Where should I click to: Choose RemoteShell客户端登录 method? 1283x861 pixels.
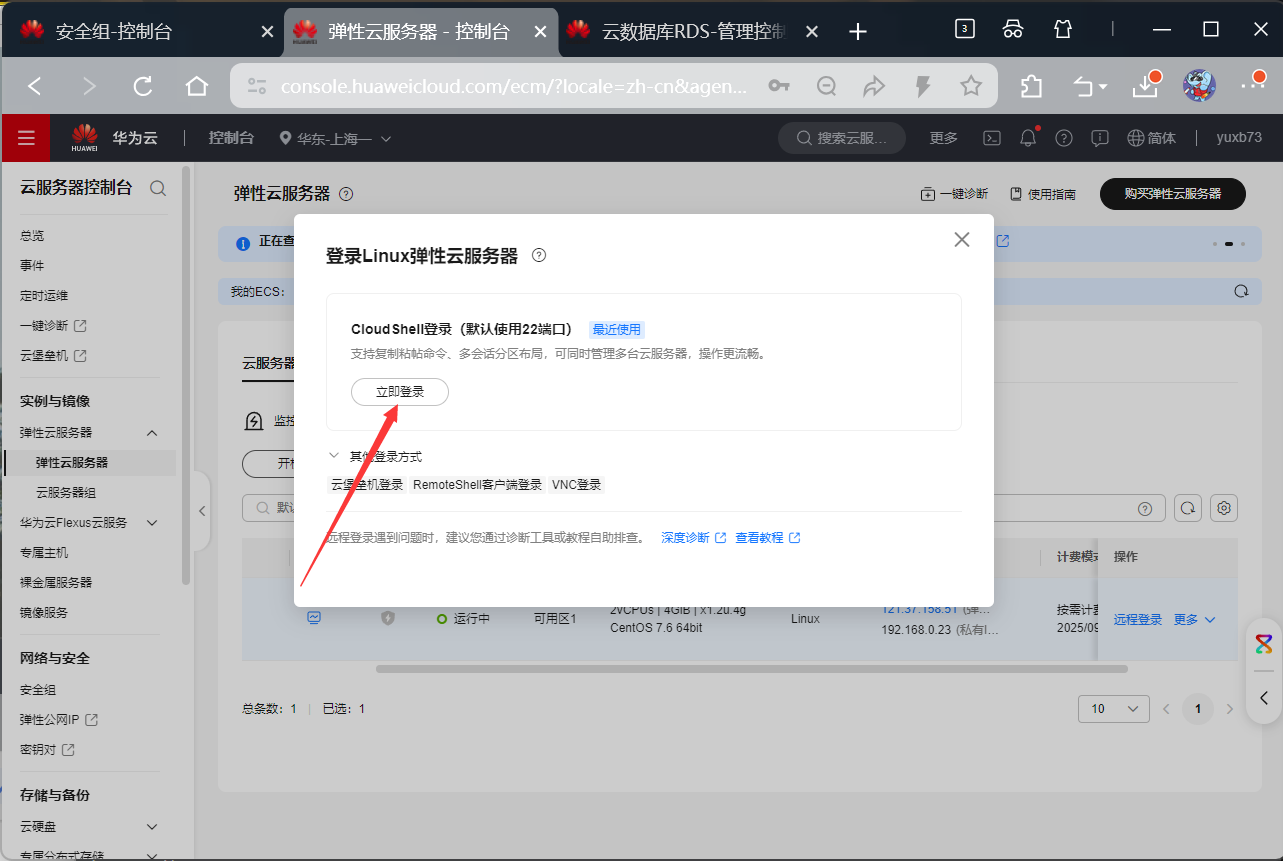point(477,484)
